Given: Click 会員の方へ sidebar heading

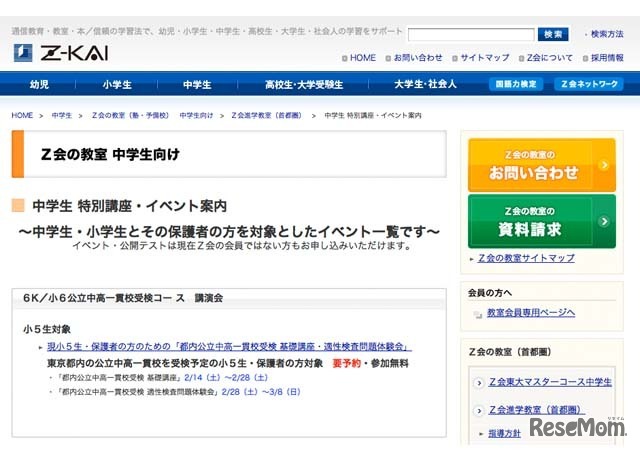Looking at the screenshot, I should point(490,293).
